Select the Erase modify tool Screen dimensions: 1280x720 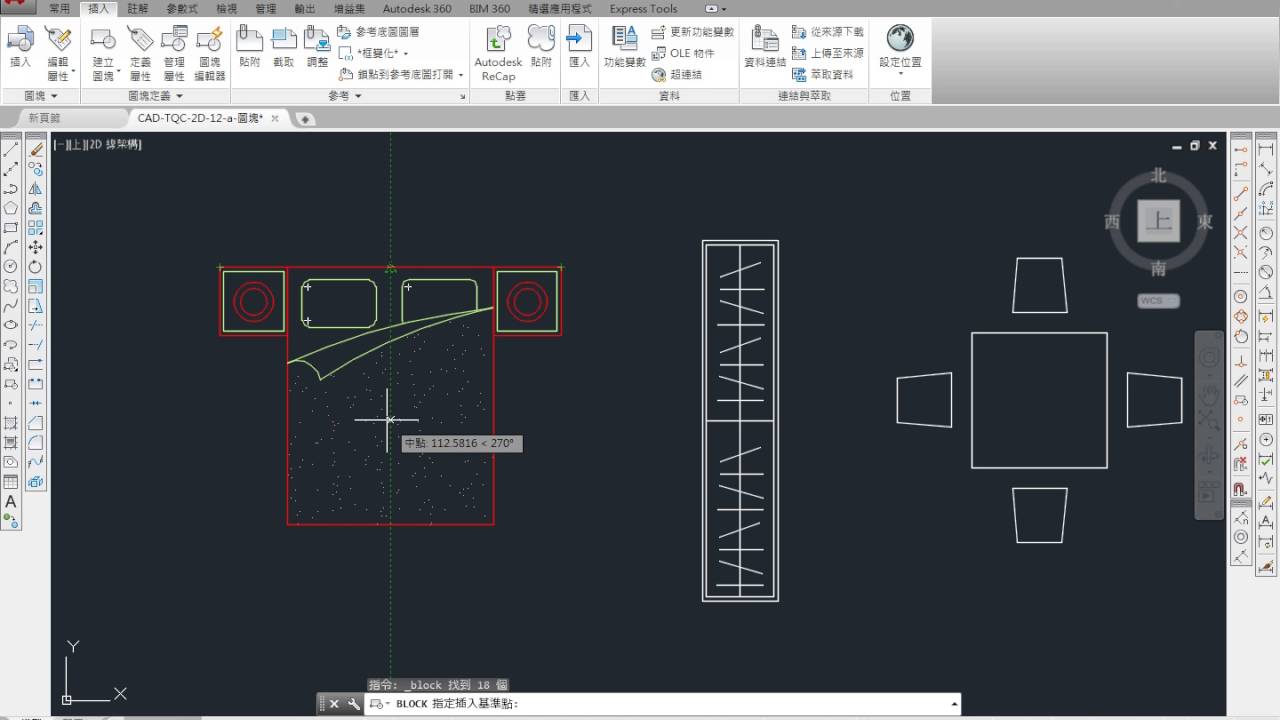pos(36,149)
